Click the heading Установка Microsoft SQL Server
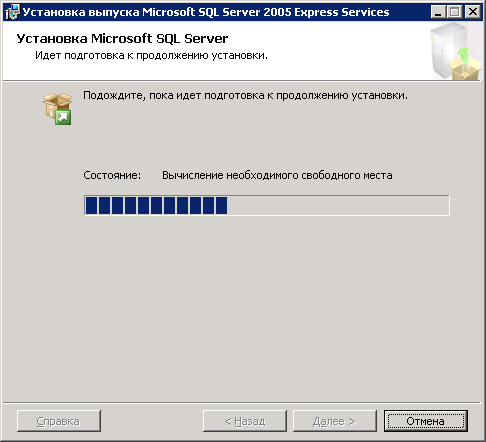The width and height of the screenshot is (486, 442). [122, 39]
